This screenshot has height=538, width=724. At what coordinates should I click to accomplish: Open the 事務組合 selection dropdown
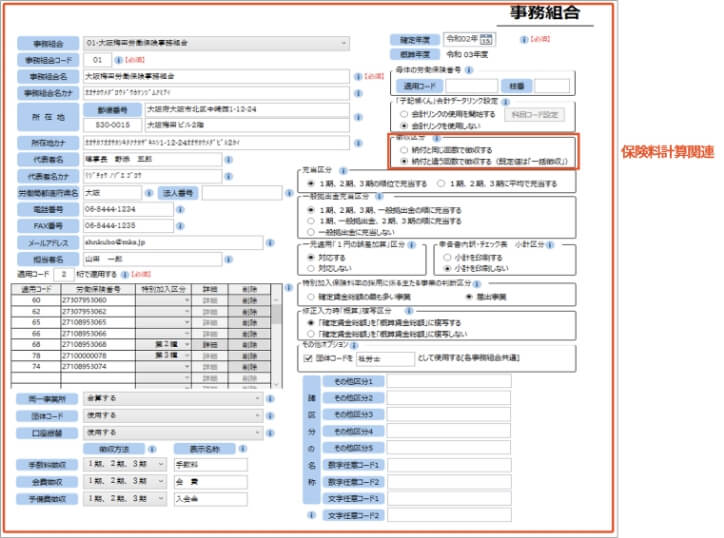pos(216,43)
